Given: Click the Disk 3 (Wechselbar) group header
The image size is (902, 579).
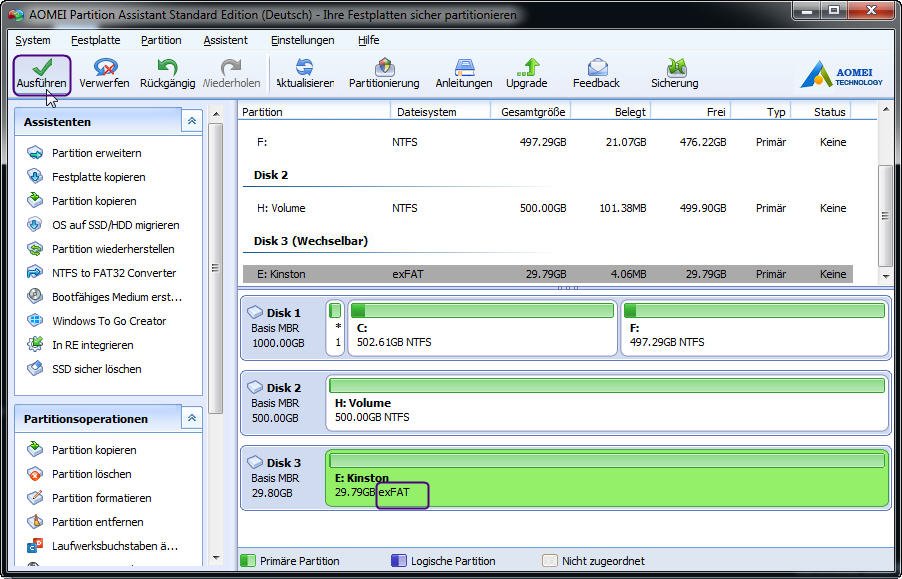Looking at the screenshot, I should (311, 241).
